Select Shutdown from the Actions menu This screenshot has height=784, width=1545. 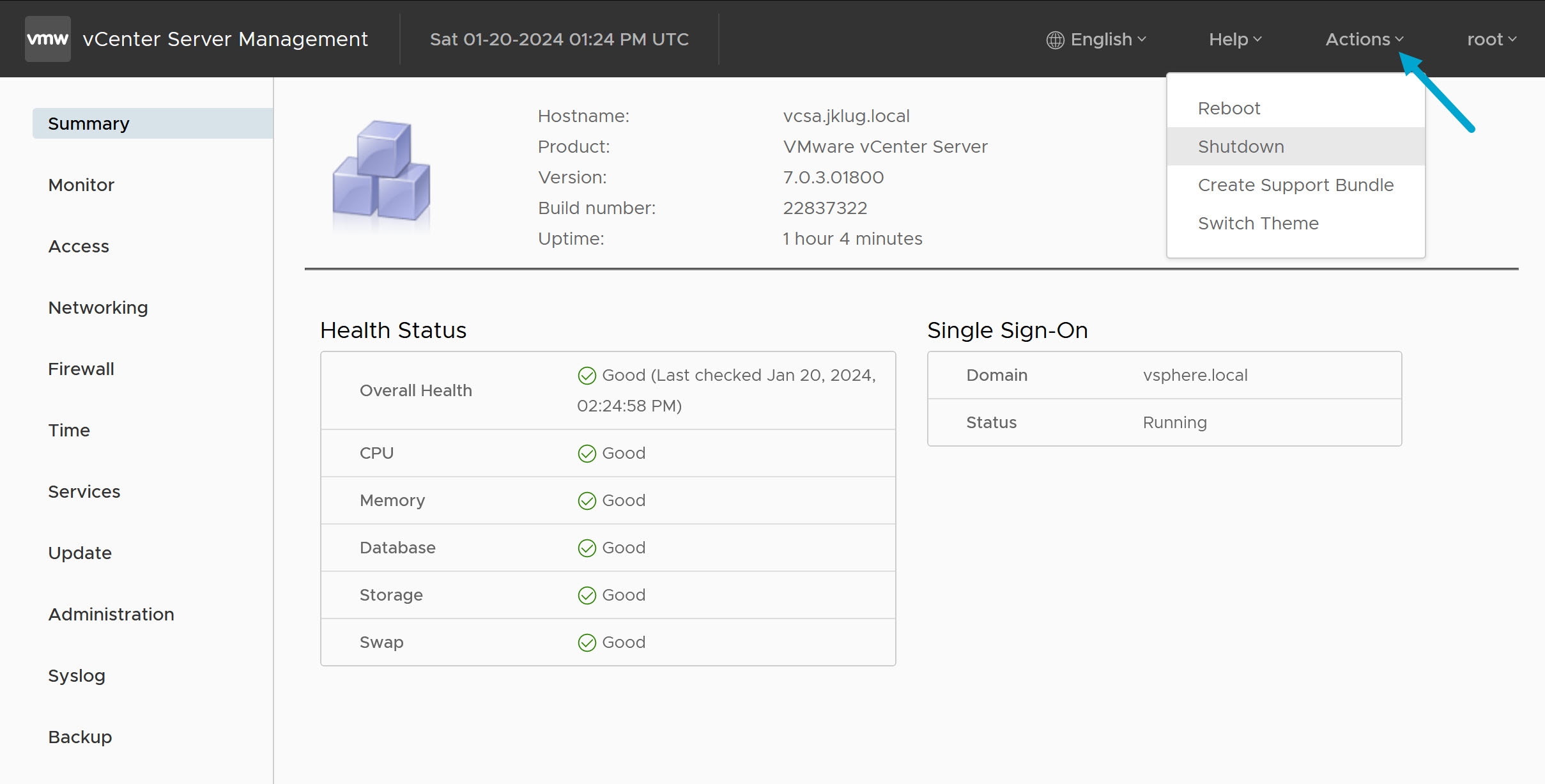pos(1240,146)
